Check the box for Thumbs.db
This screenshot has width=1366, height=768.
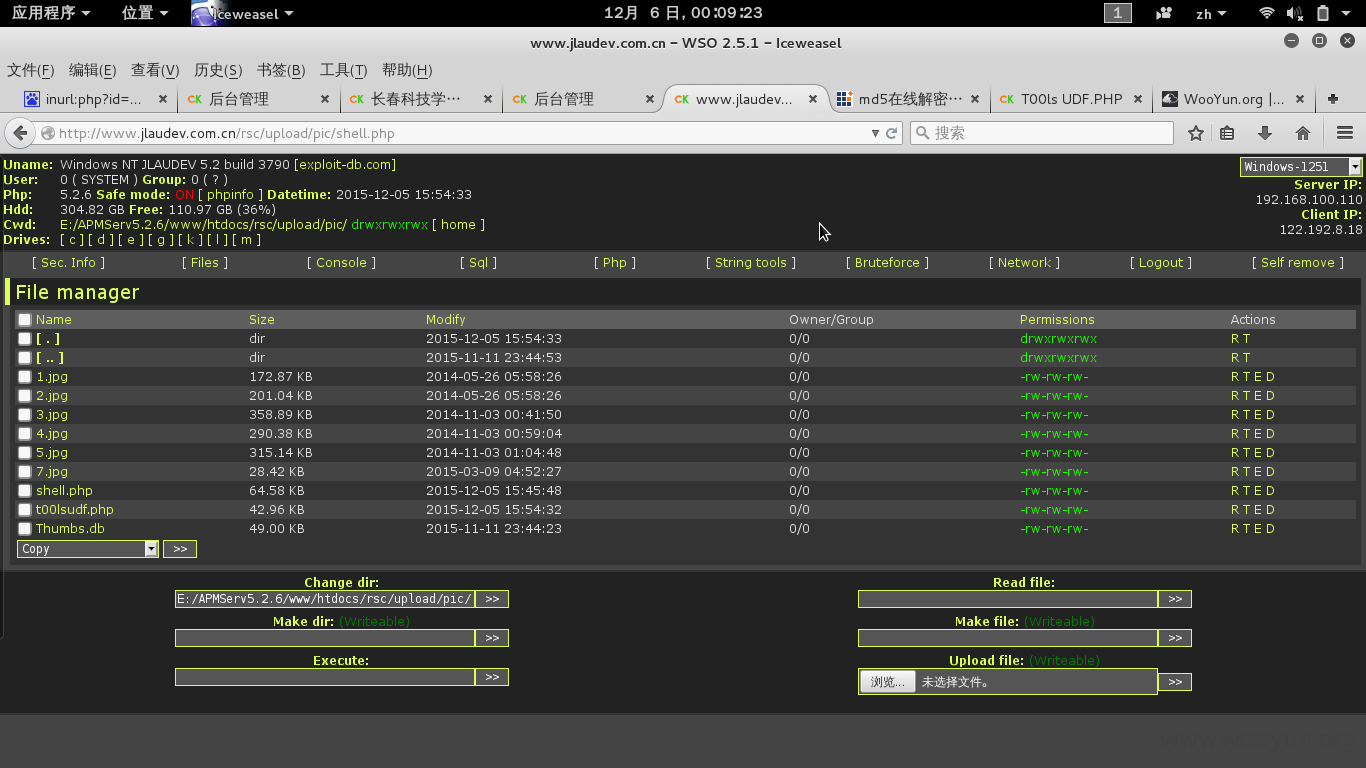coord(24,529)
